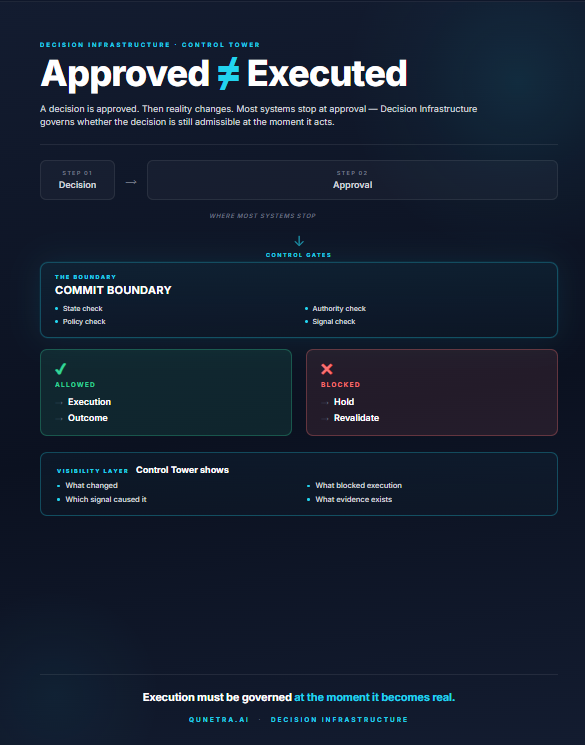
Task: Click the 'Executed' word in the headline
Action: pyautogui.click(x=327, y=74)
